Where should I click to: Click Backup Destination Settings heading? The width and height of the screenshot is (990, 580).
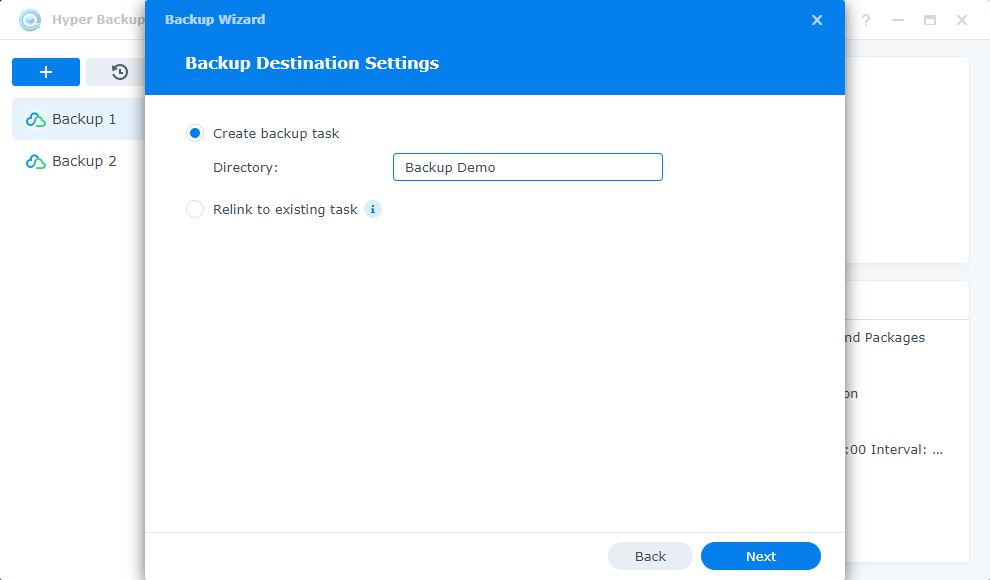tap(312, 63)
